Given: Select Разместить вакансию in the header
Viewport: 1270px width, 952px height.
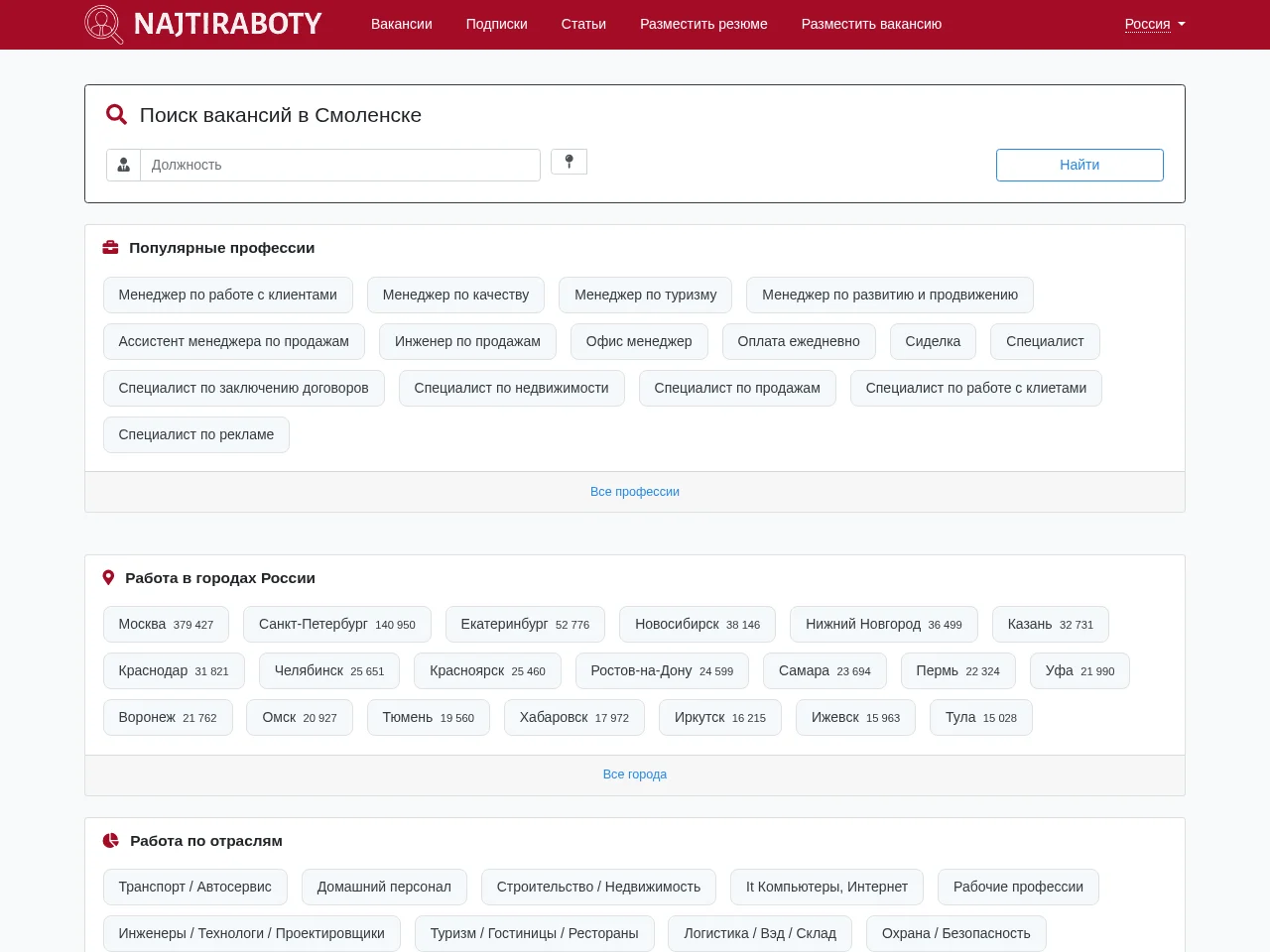Looking at the screenshot, I should click(871, 24).
